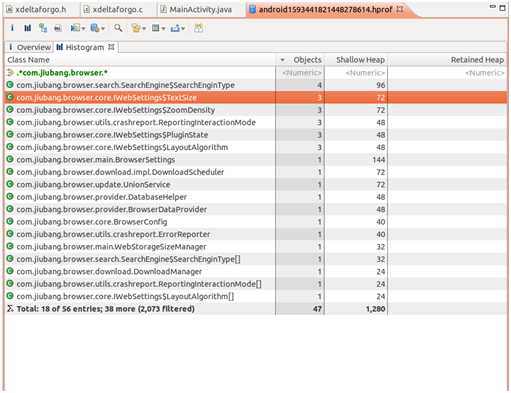Click class icon of IWebSettings$TextSize row
The image size is (511, 393).
pos(10,97)
